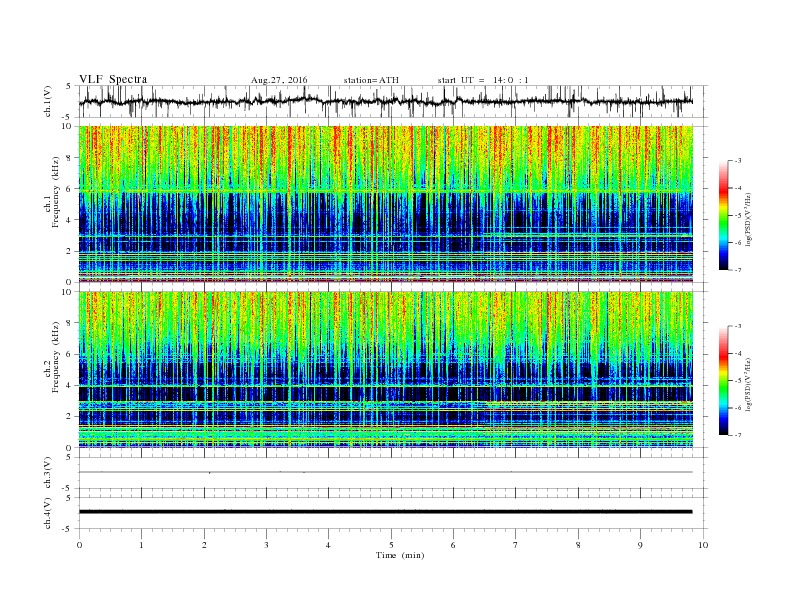
Task: Click the "1" minute tick label
Action: click(x=141, y=545)
